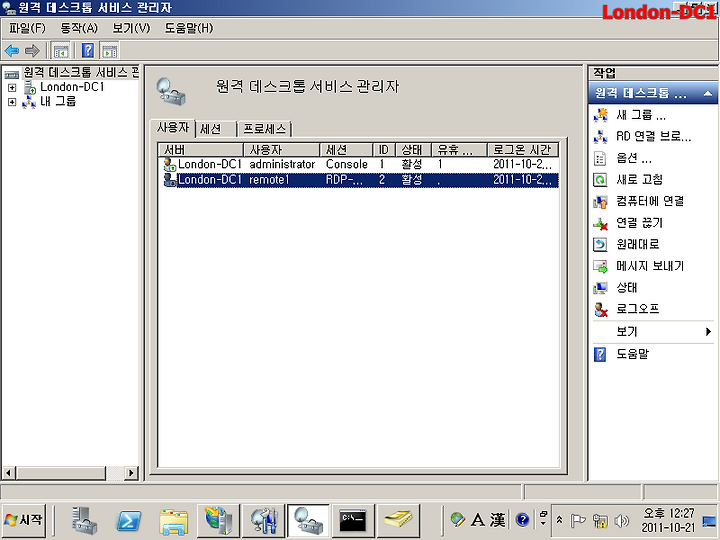Image resolution: width=720 pixels, height=540 pixels.
Task: Sort by the 상태 column header
Action: point(413,150)
